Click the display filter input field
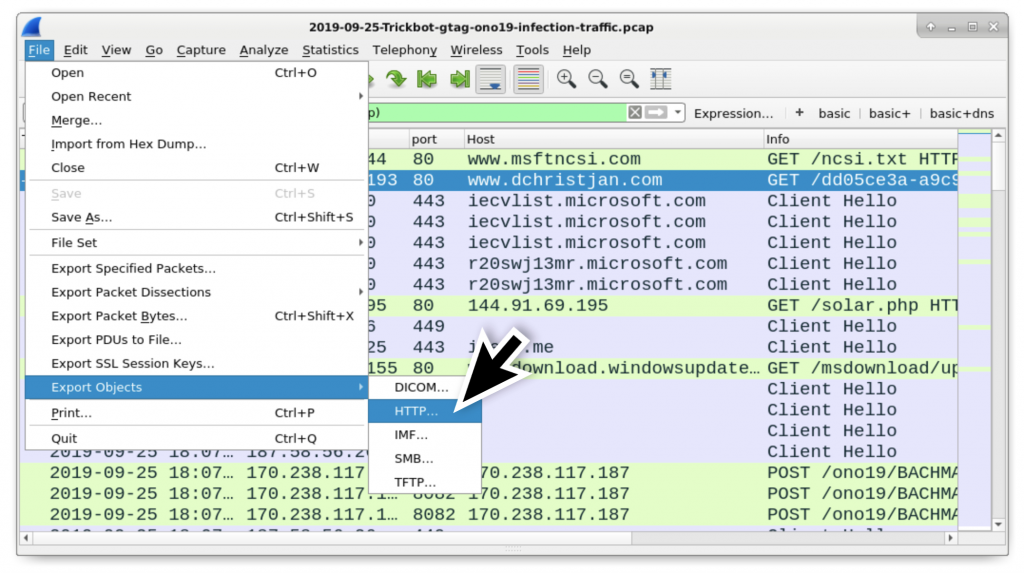This screenshot has height=573, width=1024. 496,112
